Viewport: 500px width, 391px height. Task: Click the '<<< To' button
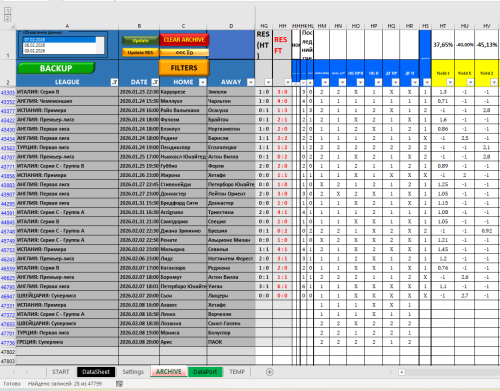click(x=184, y=52)
